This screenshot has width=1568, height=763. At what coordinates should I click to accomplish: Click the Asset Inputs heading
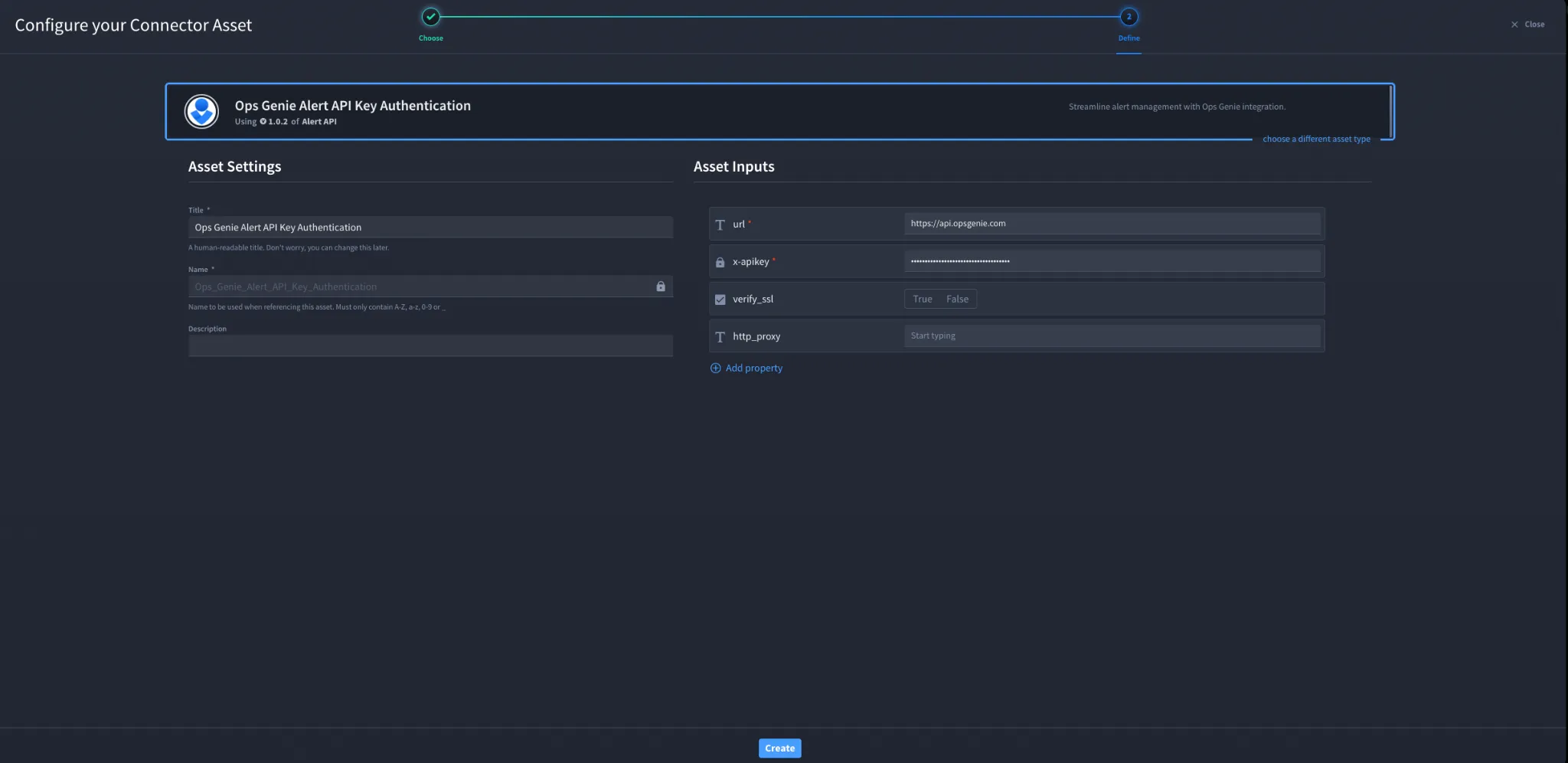tap(733, 166)
